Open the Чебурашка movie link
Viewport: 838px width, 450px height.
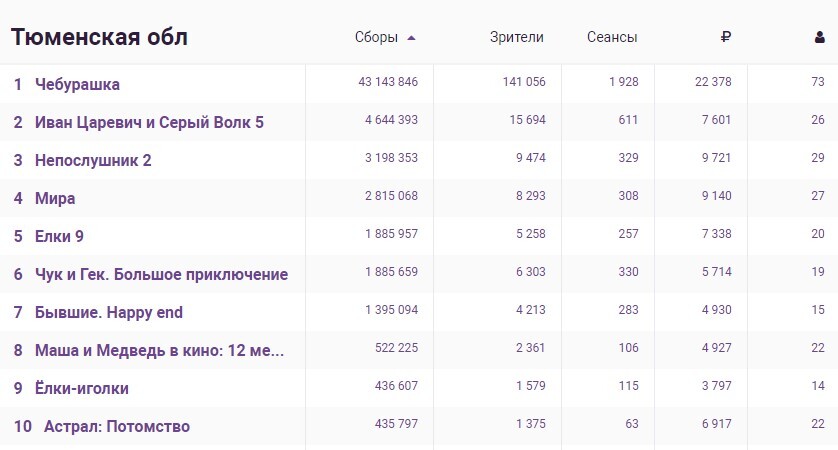(x=77, y=84)
